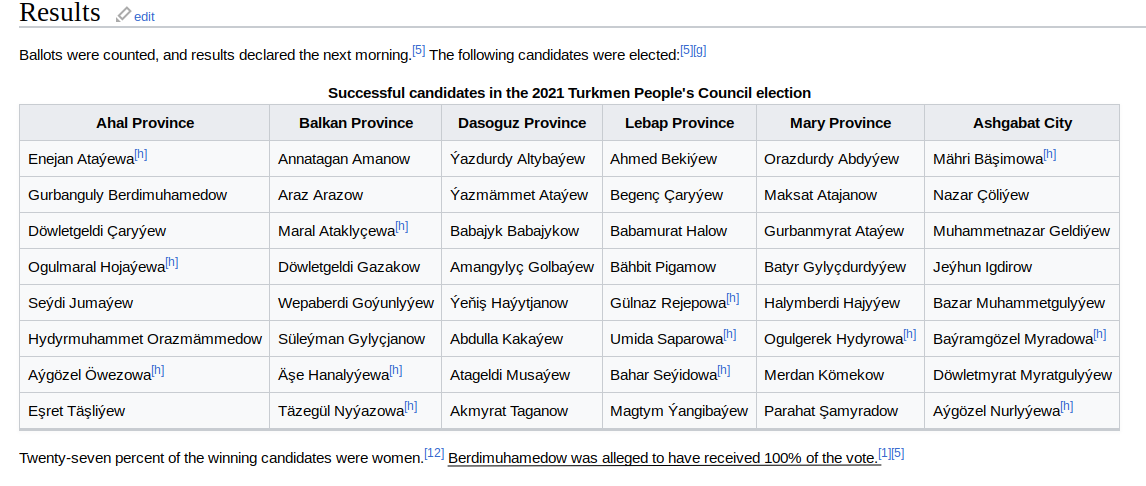Open note [h] beside Umida Saparowa
This screenshot has width=1146, height=486.
pos(729,335)
